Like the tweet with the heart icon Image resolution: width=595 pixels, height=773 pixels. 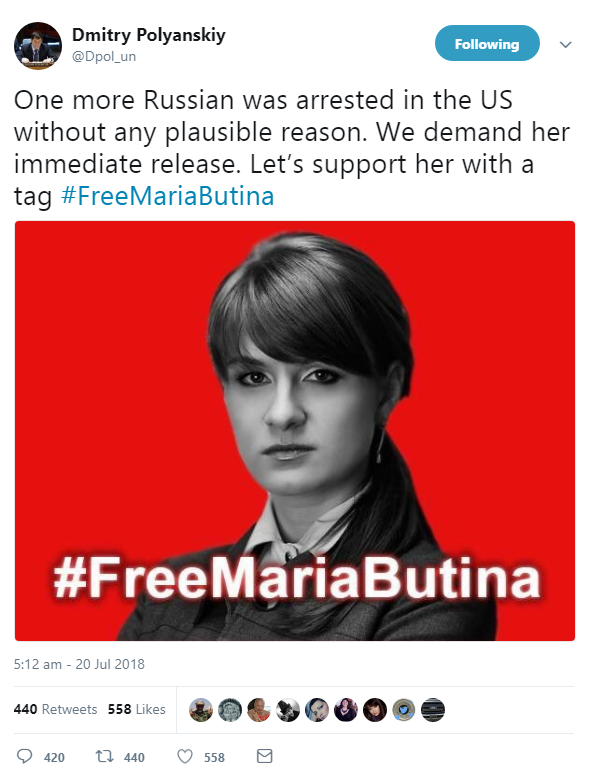185,756
